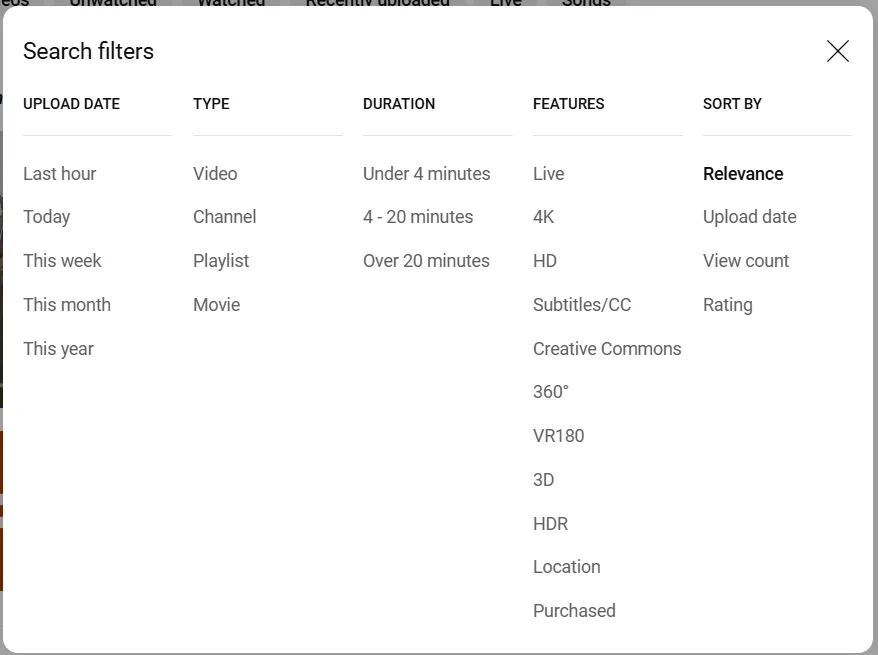Close the Search filters dialog
The width and height of the screenshot is (878, 655).
coord(838,51)
